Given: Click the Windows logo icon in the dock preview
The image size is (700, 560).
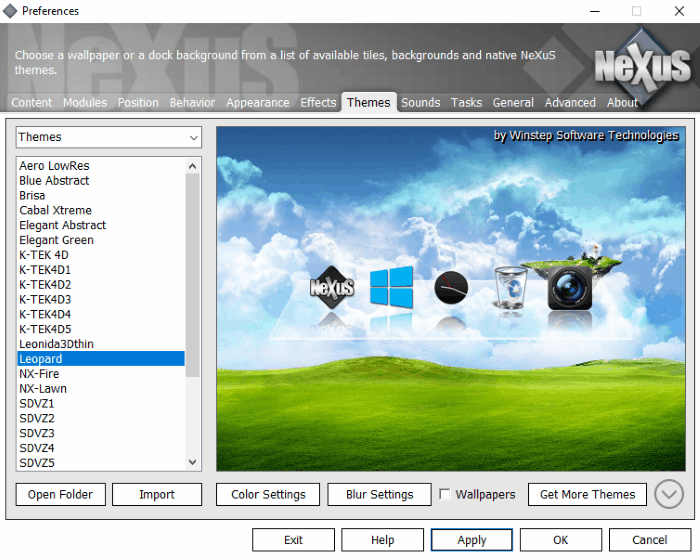Looking at the screenshot, I should [x=392, y=287].
